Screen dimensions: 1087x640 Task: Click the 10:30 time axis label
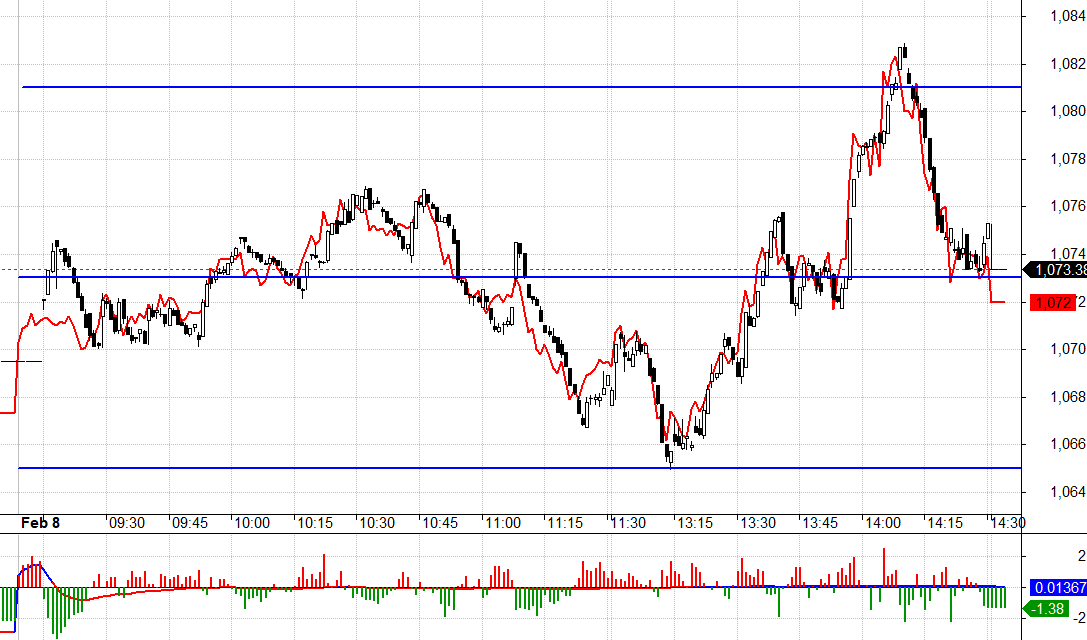point(377,523)
